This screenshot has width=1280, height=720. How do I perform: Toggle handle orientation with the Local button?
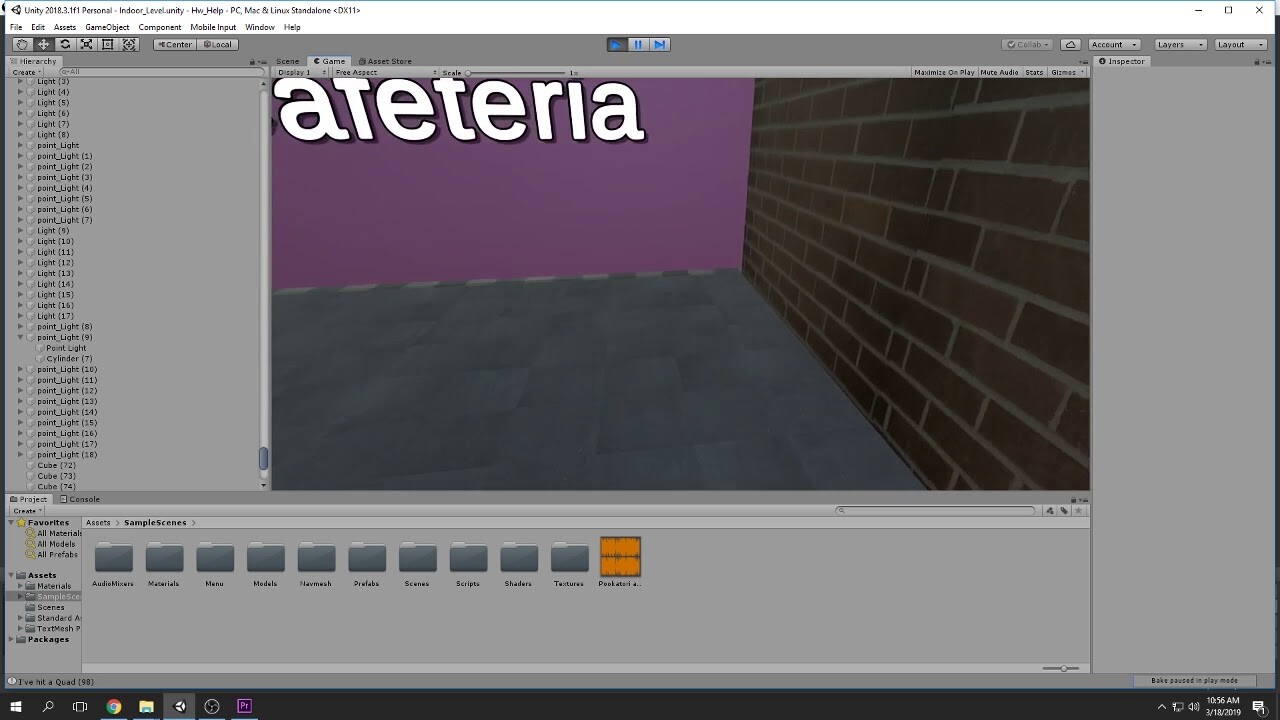click(217, 44)
